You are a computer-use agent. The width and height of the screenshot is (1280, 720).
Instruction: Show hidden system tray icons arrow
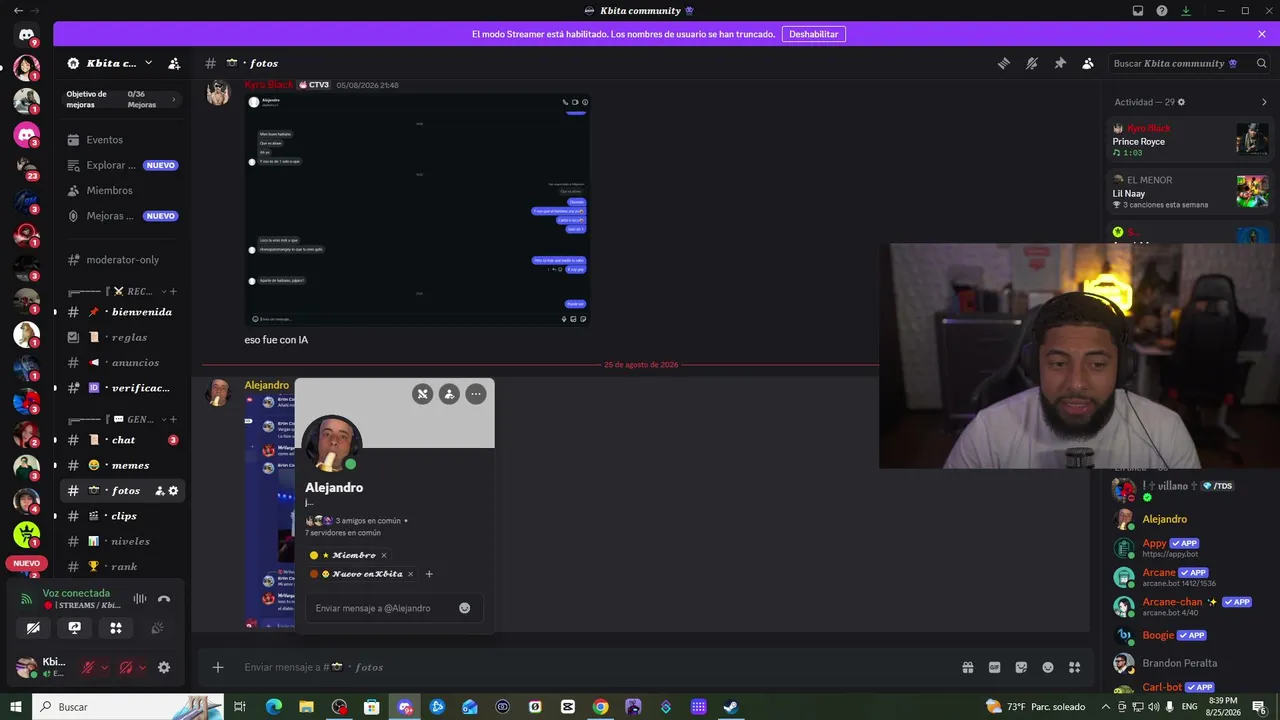[x=1106, y=707]
